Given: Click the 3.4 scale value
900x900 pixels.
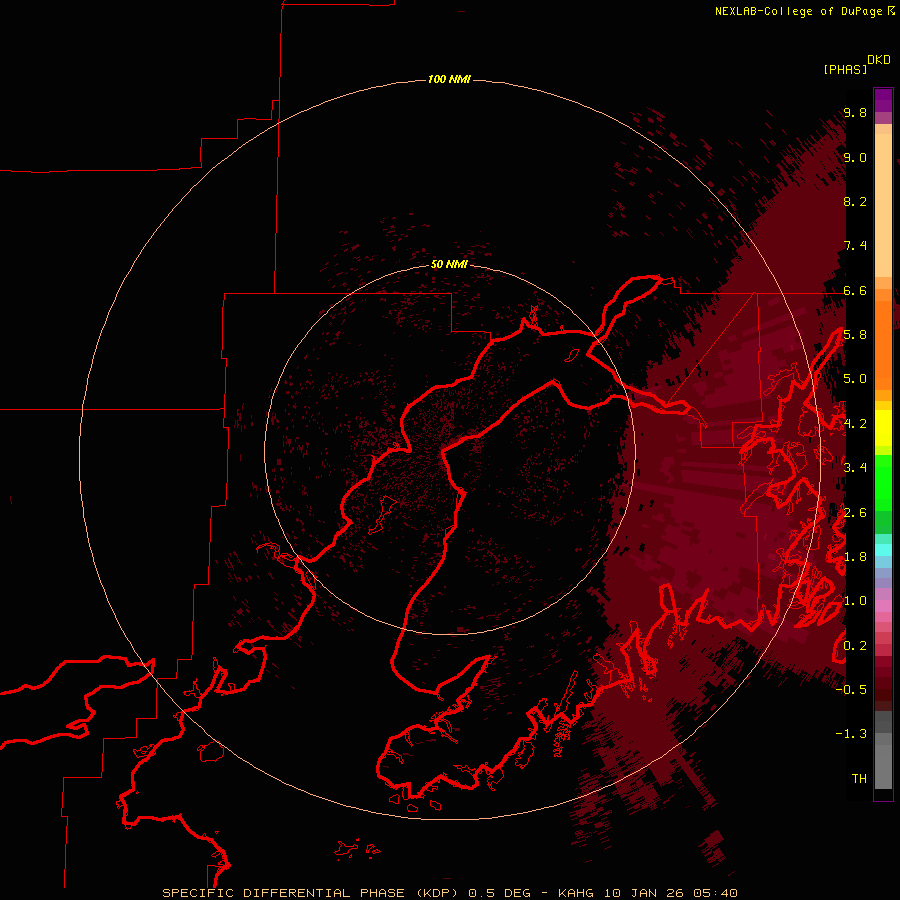Looking at the screenshot, I should 855,468.
